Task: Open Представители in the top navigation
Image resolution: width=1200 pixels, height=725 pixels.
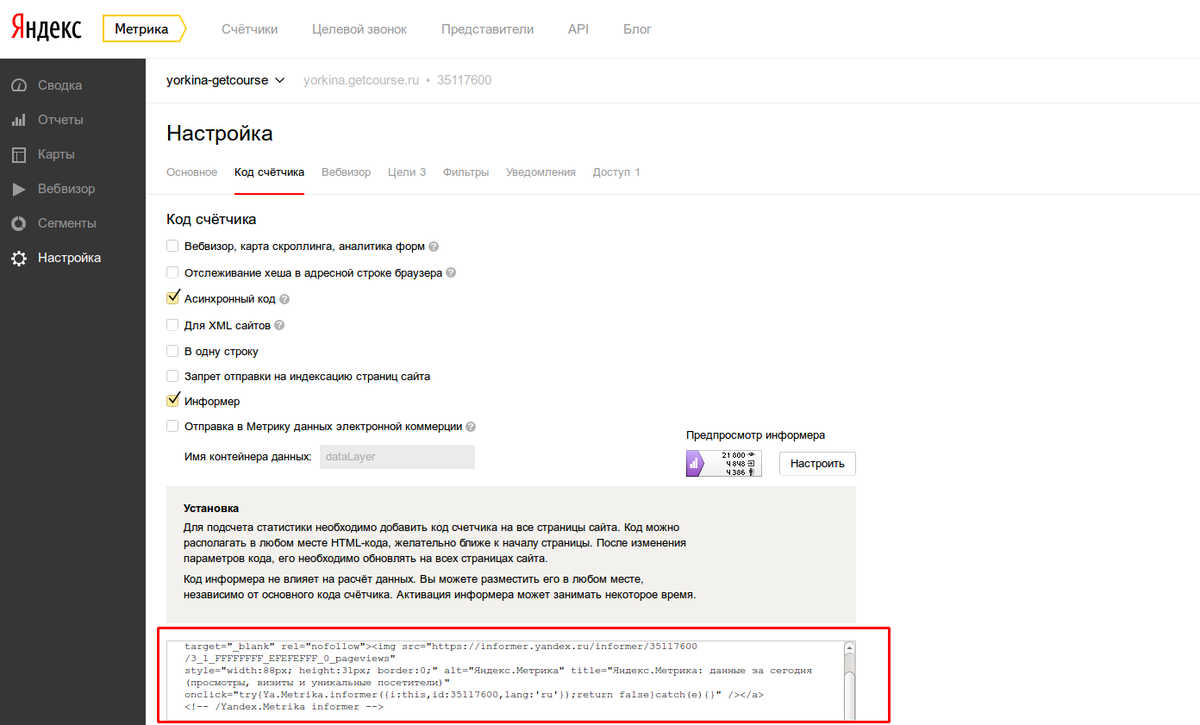Action: coord(488,29)
